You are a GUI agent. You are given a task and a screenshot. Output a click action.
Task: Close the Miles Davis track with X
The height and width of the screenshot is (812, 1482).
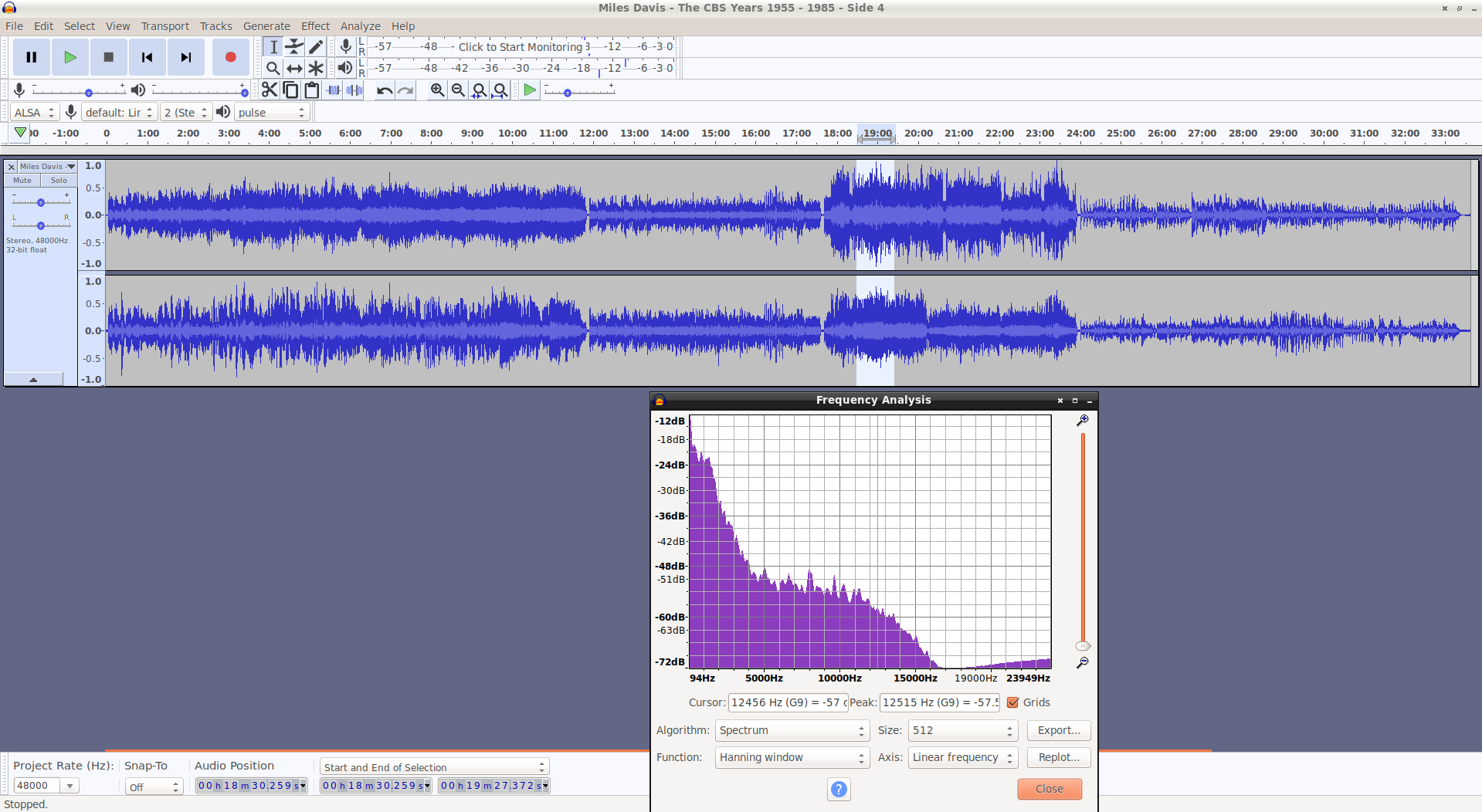pyautogui.click(x=11, y=167)
